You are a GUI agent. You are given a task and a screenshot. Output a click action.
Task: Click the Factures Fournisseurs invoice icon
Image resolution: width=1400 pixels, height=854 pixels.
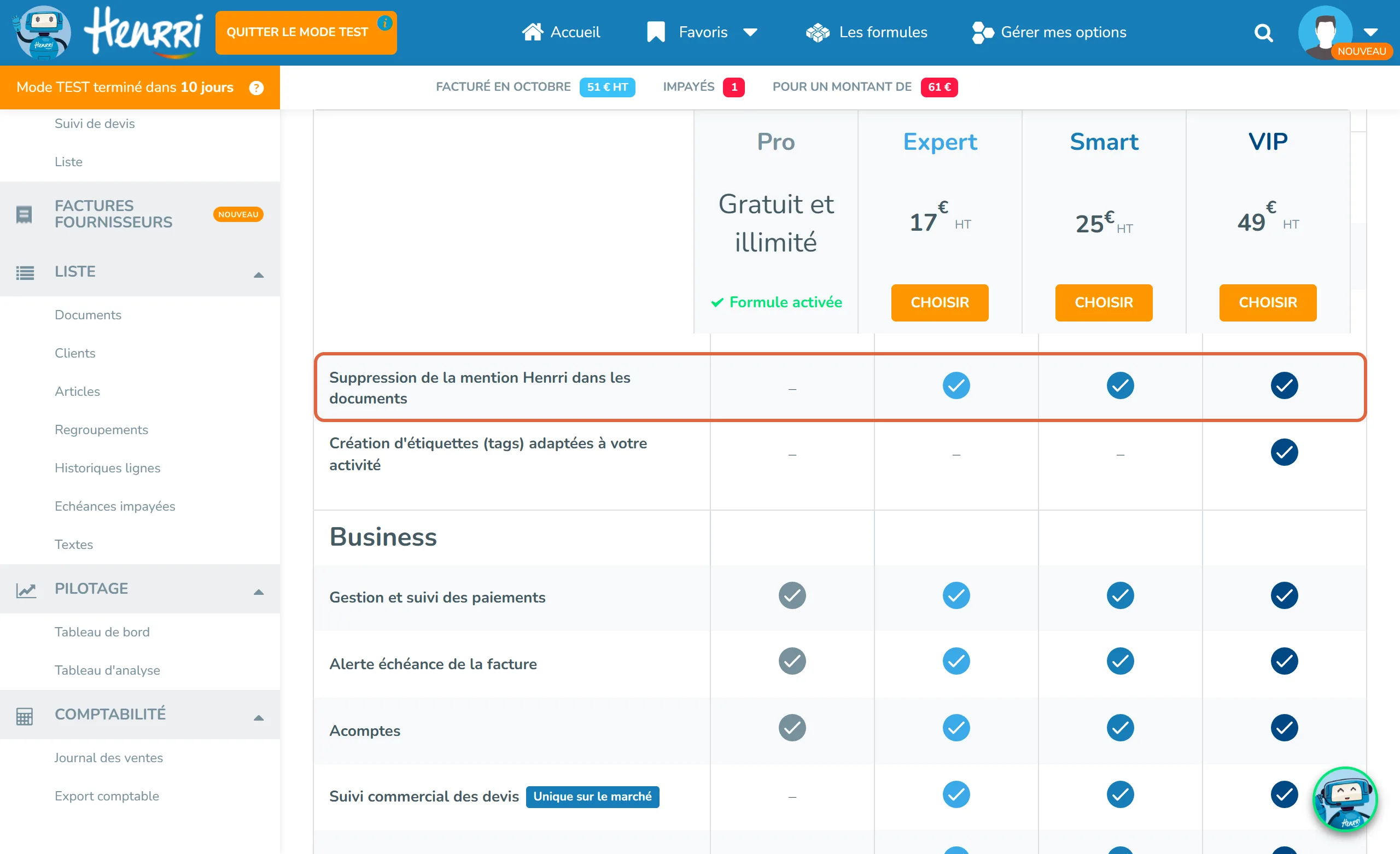tap(24, 215)
